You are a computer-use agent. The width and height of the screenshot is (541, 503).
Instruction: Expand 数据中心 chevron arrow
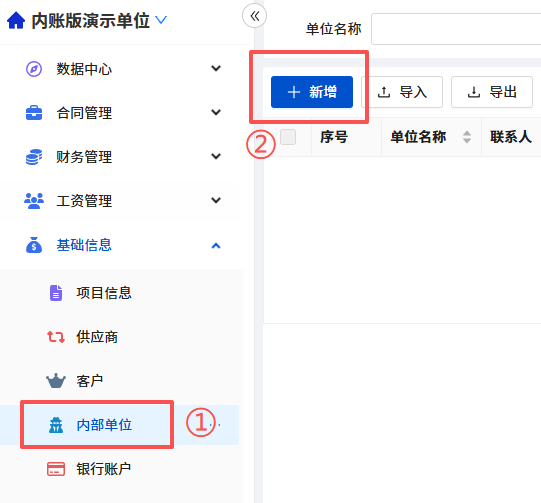click(x=216, y=68)
